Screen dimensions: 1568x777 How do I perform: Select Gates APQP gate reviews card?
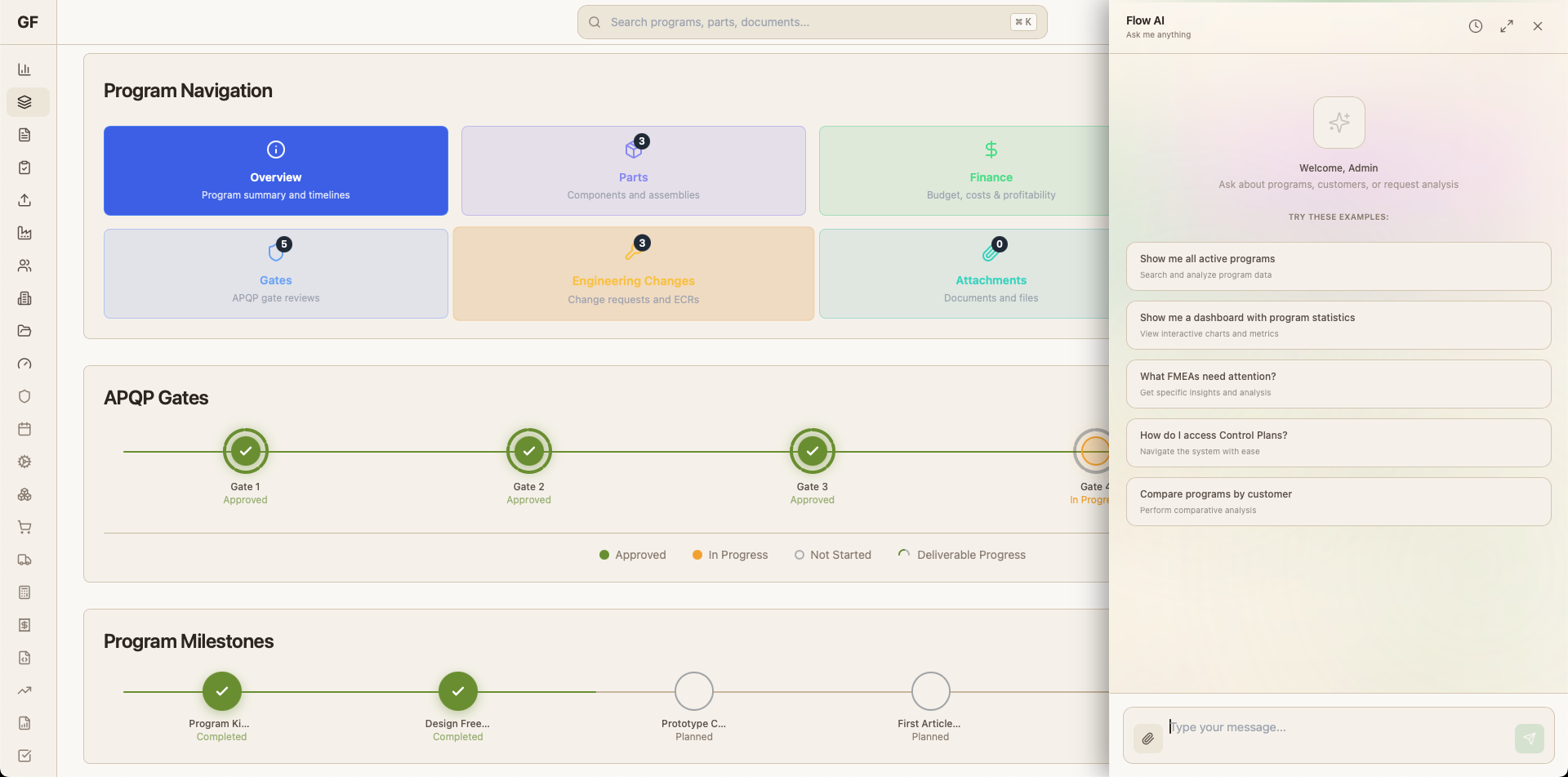point(275,274)
